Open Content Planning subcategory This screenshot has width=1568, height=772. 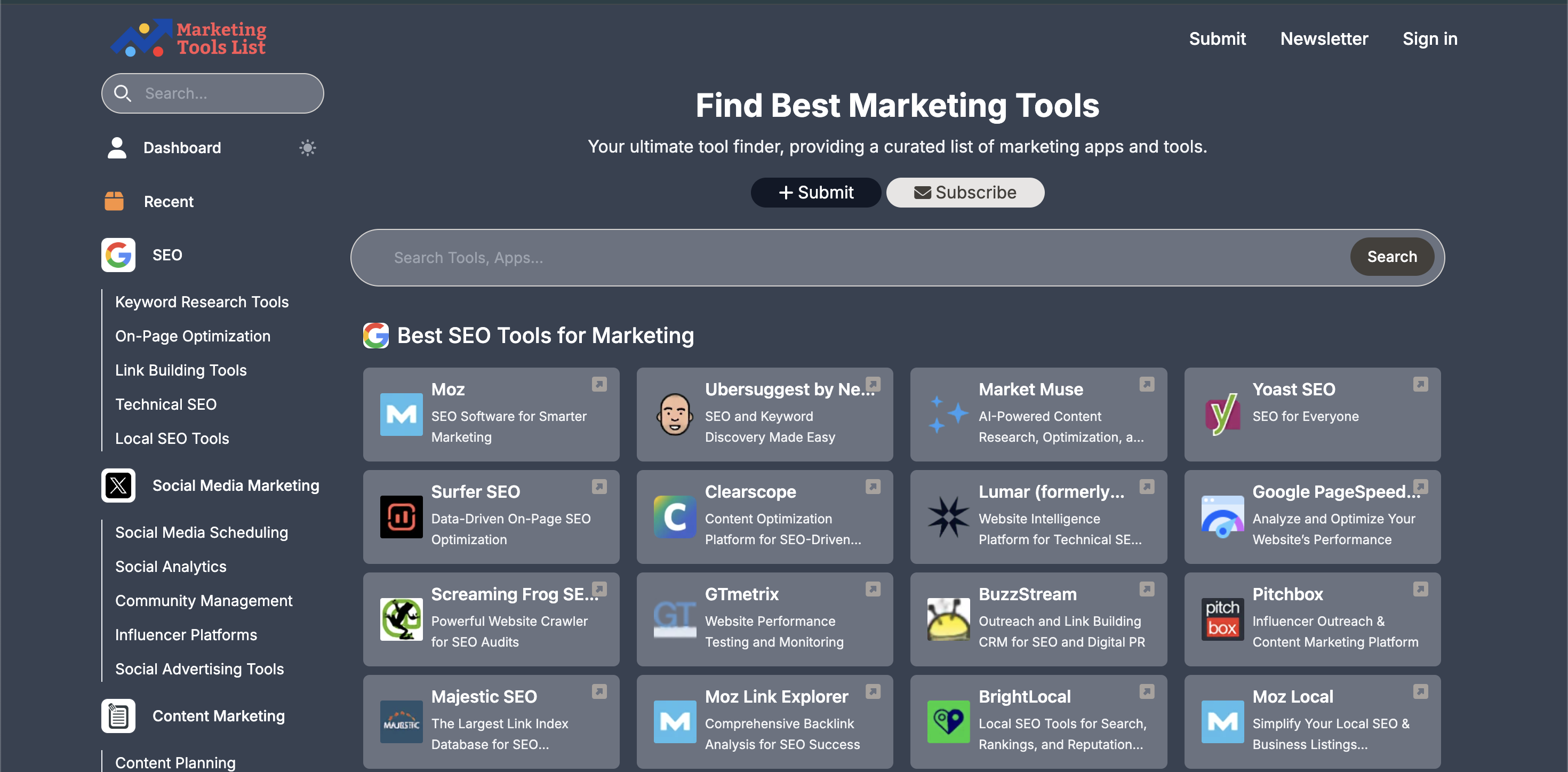click(175, 763)
